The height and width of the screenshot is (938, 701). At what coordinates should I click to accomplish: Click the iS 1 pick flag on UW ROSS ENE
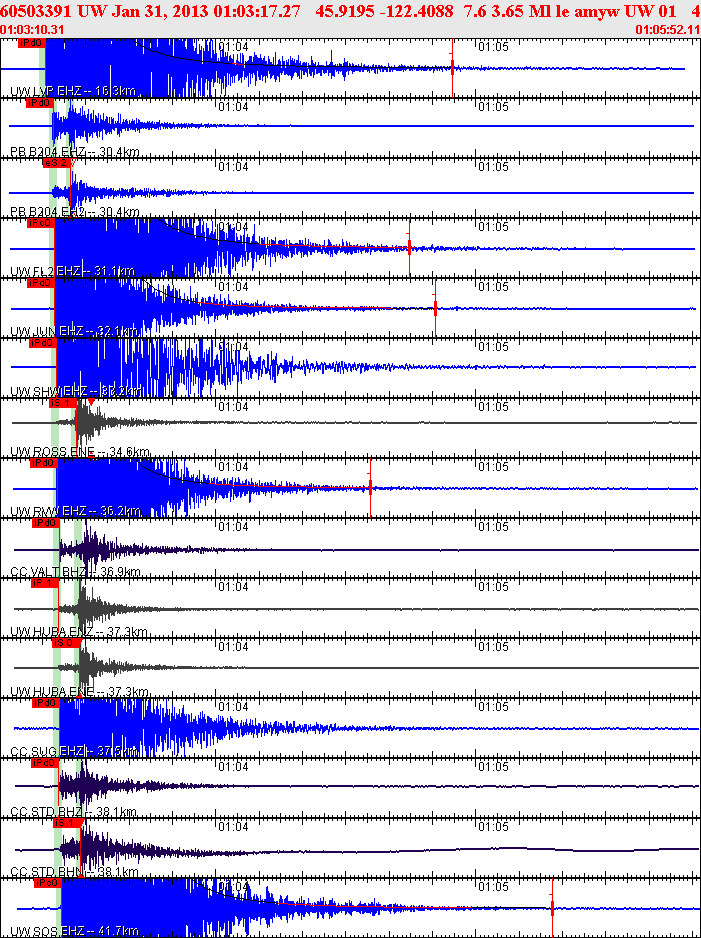tap(63, 403)
